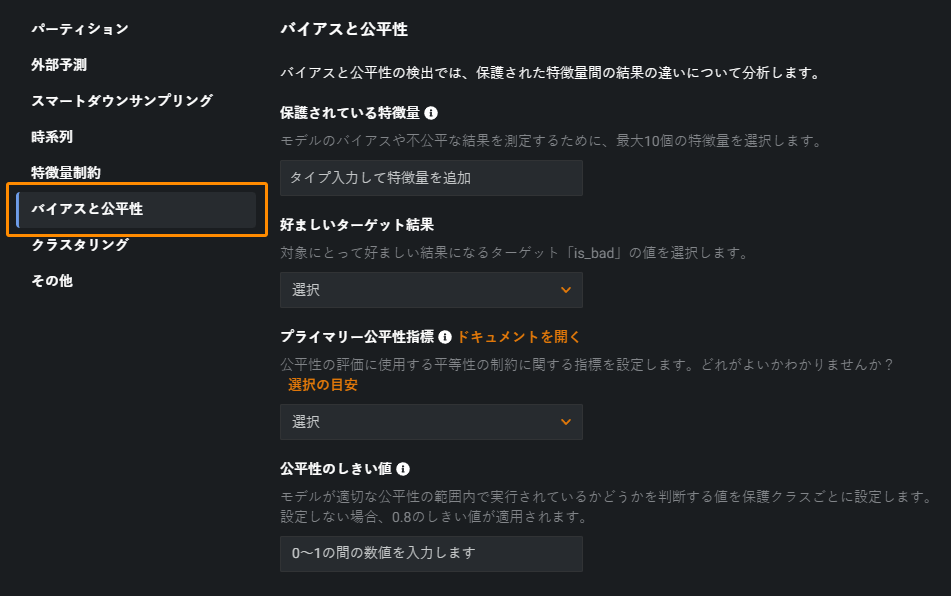
Task: Expand the プライマリー公平性指標 select box
Action: [x=431, y=422]
